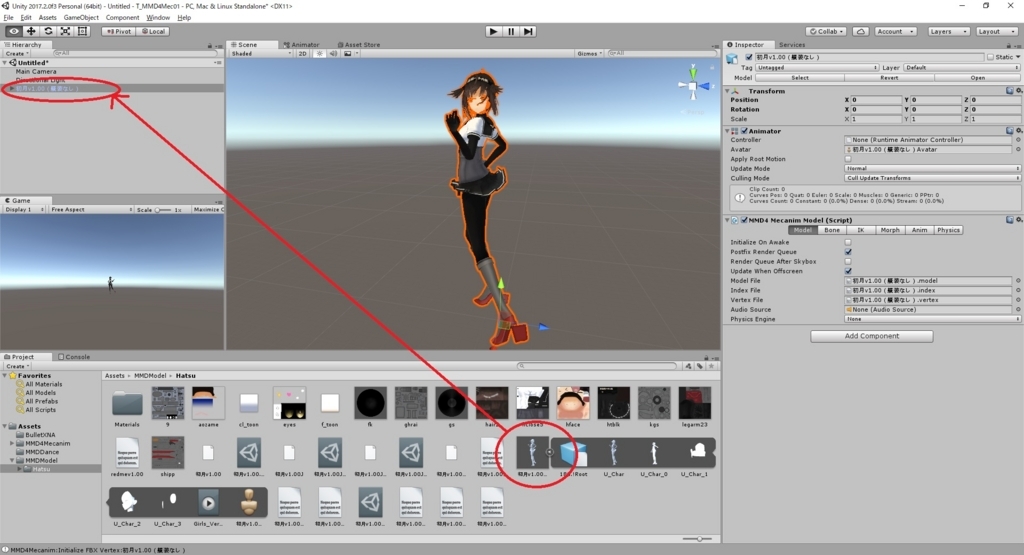This screenshot has height=555, width=1024.
Task: Toggle Render Queue After Skybox checkbox
Action: pos(848,261)
